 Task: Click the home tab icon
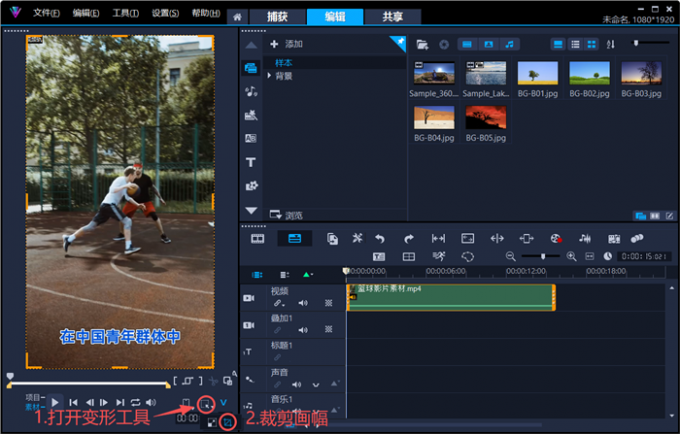[x=237, y=17]
